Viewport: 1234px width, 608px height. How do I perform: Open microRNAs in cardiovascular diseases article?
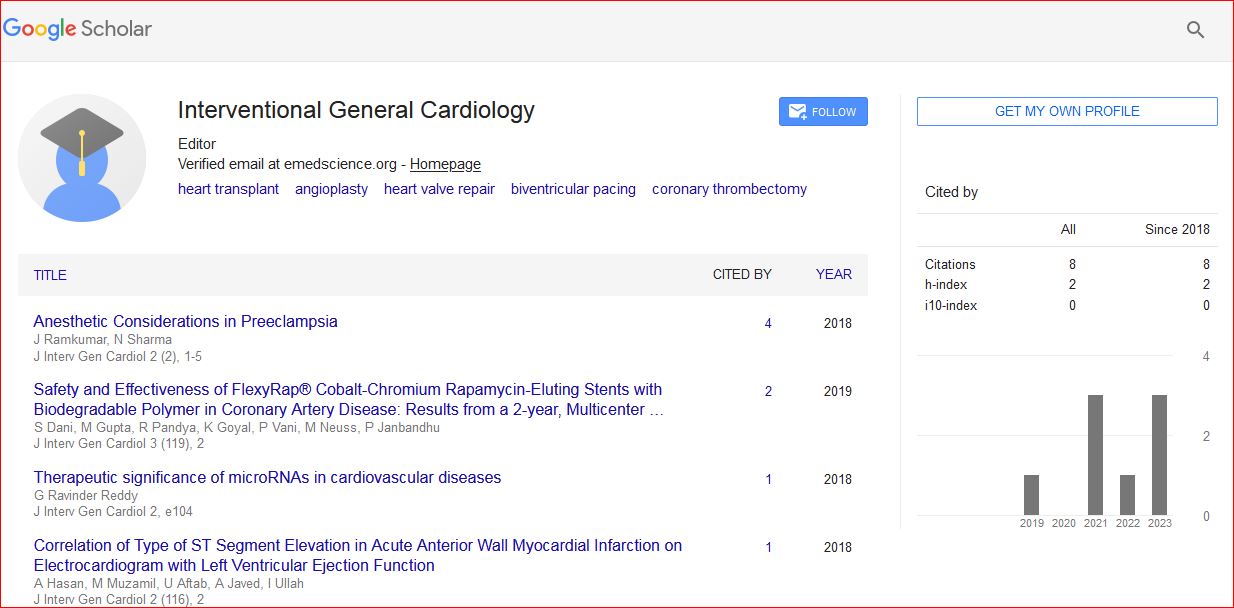tap(267, 478)
